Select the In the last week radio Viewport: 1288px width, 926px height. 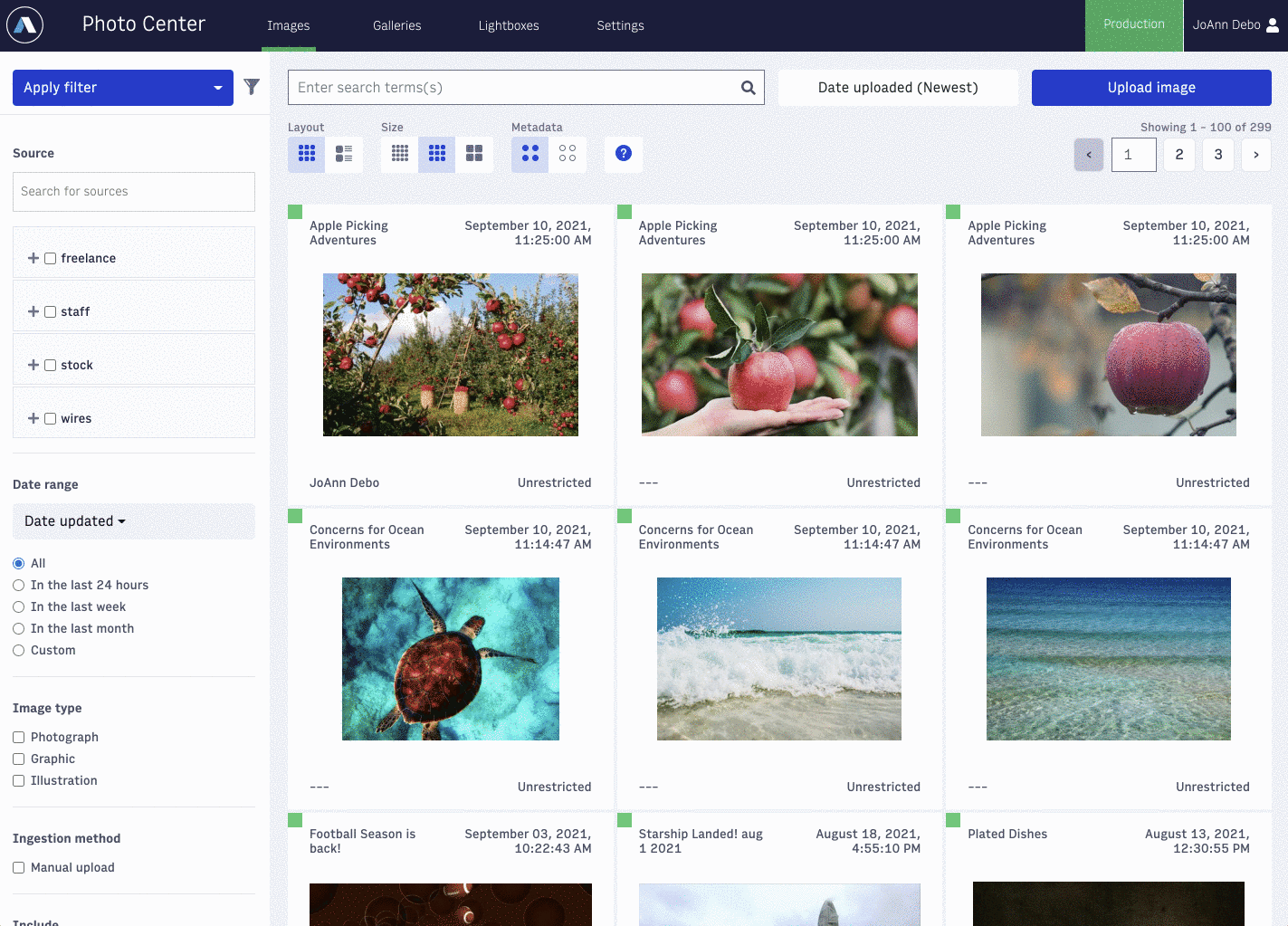click(18, 606)
